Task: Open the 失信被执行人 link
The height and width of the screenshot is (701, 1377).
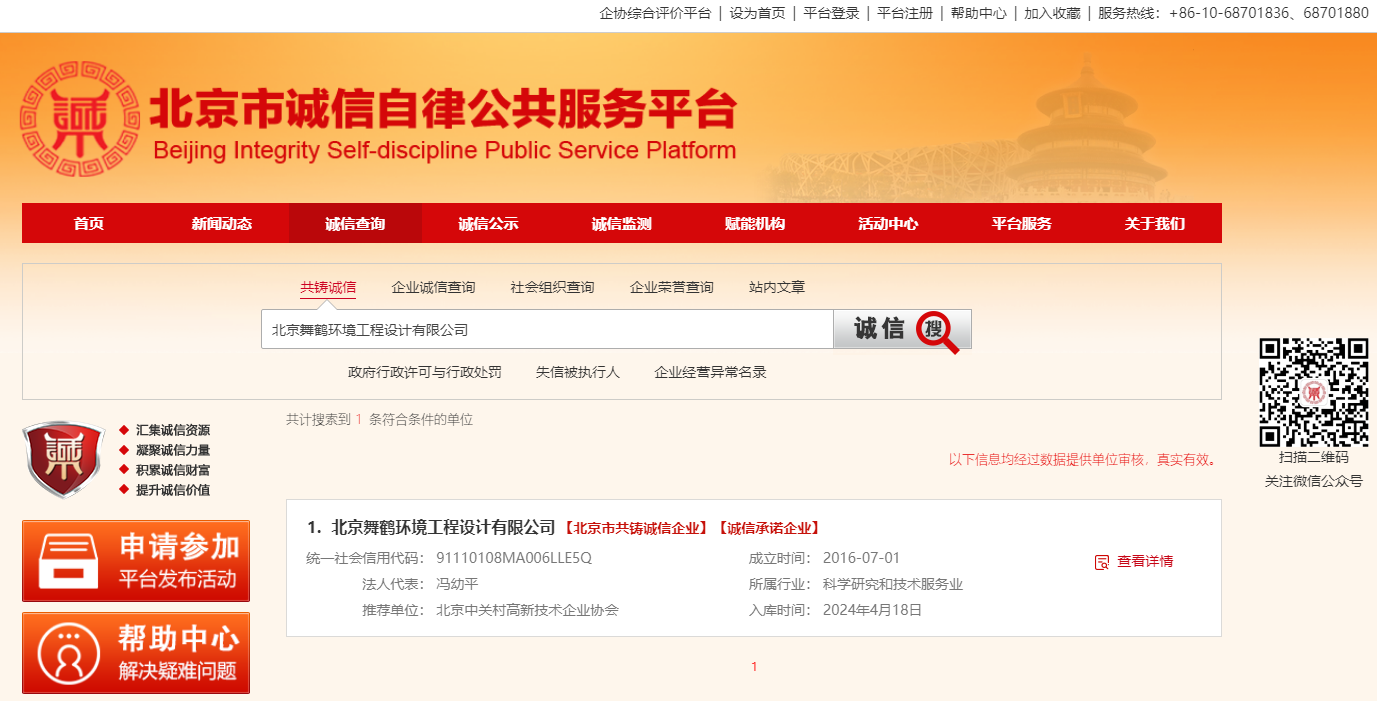Action: pyautogui.click(x=578, y=372)
